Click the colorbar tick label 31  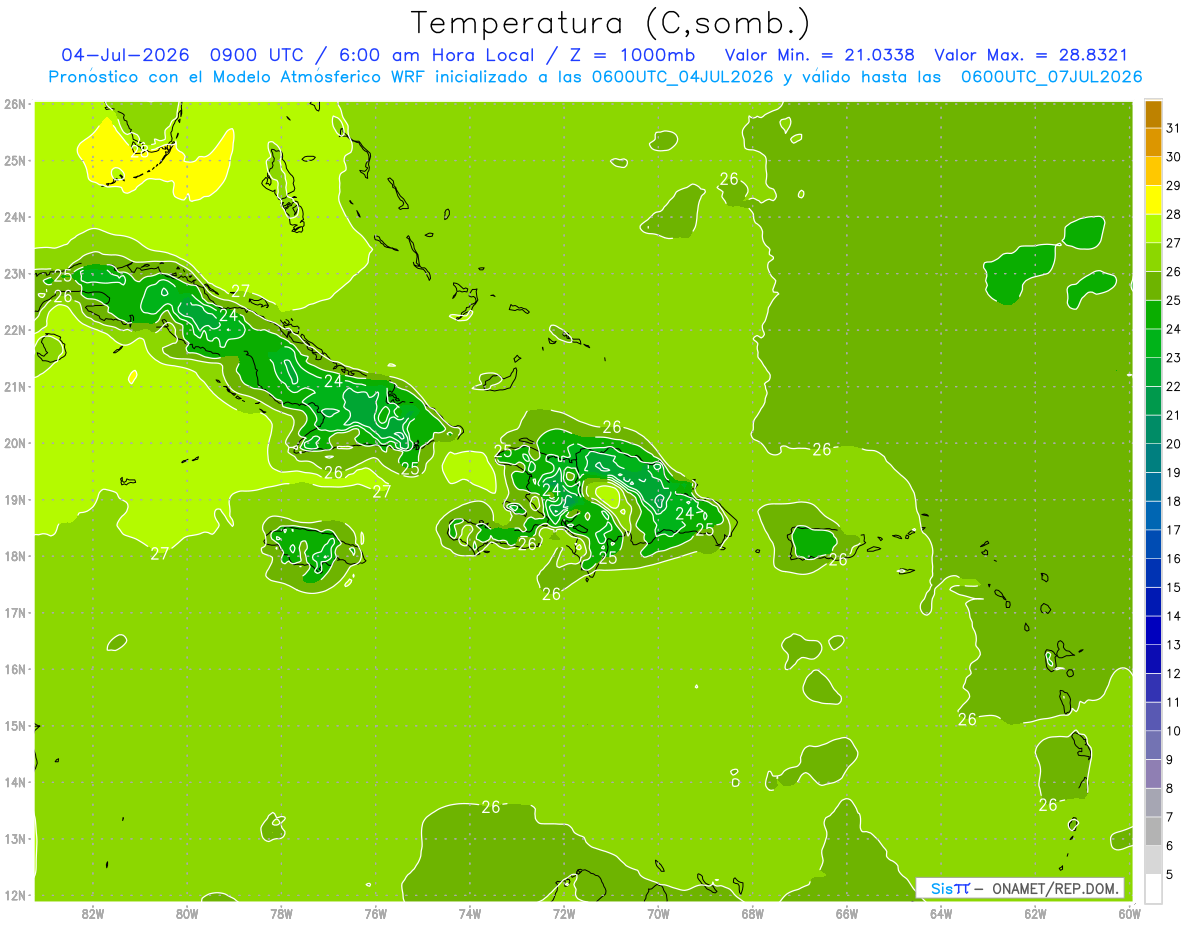click(x=1173, y=128)
